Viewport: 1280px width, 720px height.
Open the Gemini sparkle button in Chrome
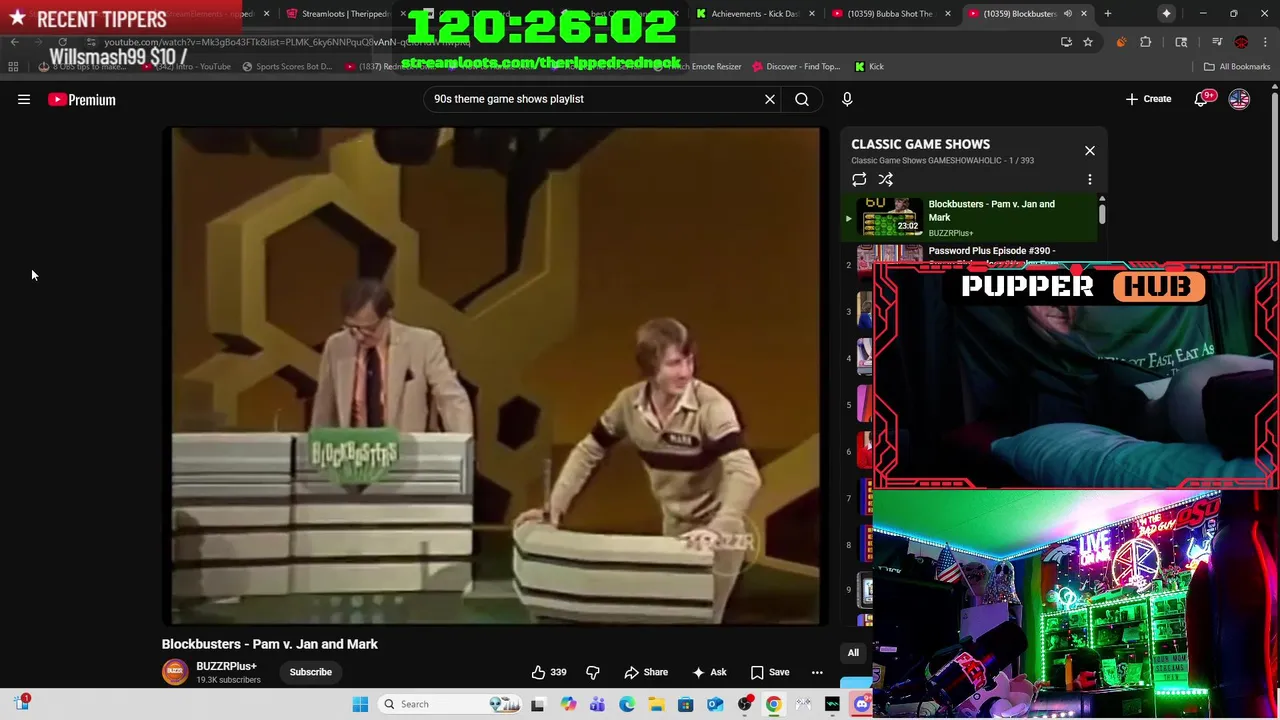coord(1166,14)
